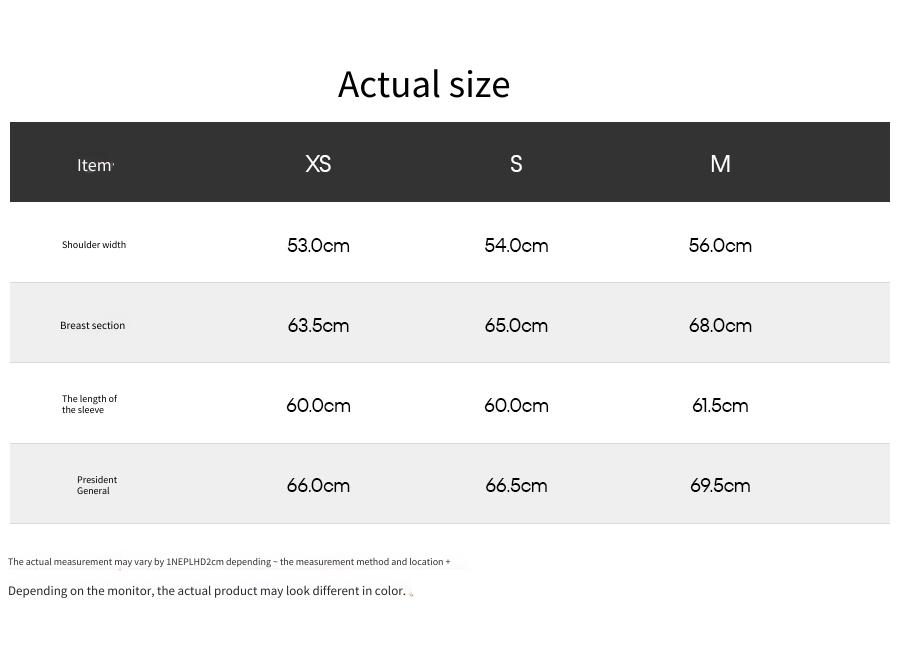Click the 63.5cm breast section value
Viewport: 900px width, 645px height.
pyautogui.click(x=318, y=326)
